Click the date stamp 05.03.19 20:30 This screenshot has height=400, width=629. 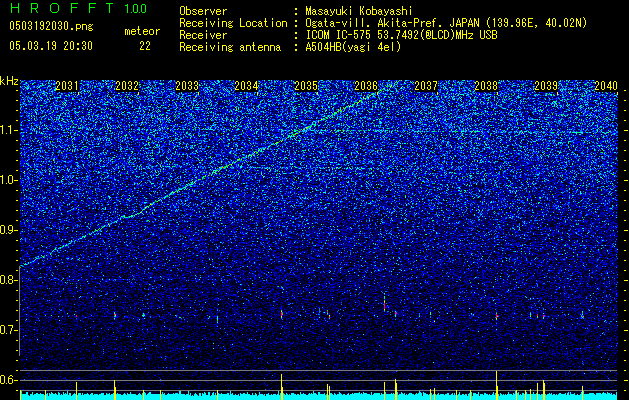tap(51, 46)
